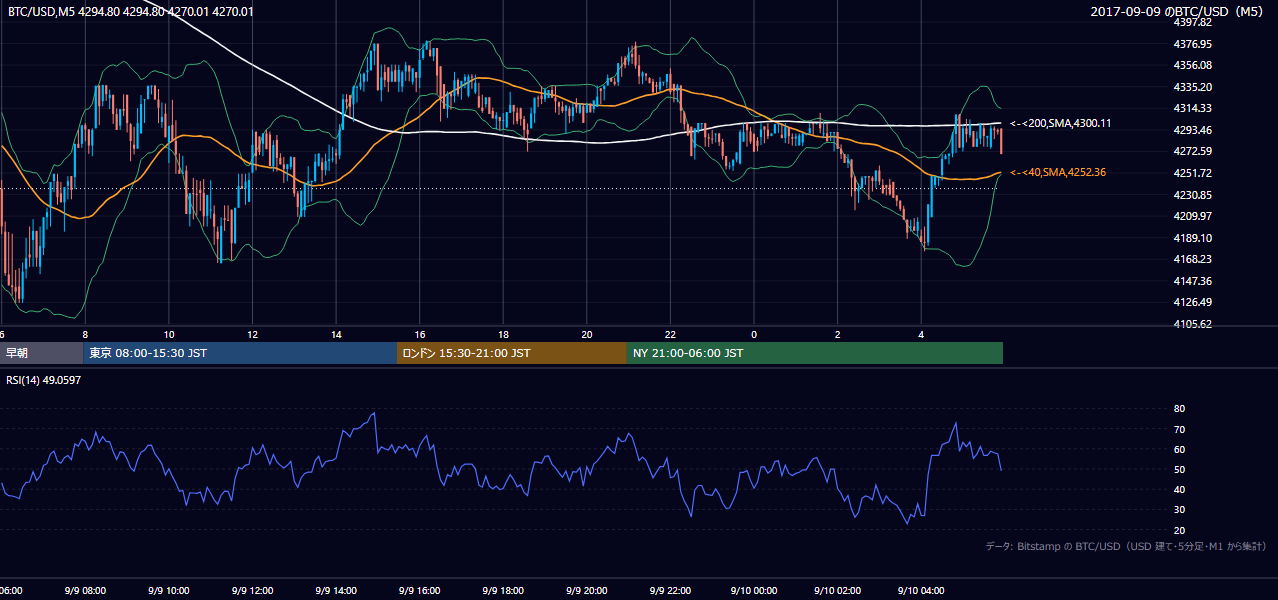Image resolution: width=1278 pixels, height=600 pixels.
Task: Click the hour label 12 under the price chart
Action: pyautogui.click(x=253, y=334)
